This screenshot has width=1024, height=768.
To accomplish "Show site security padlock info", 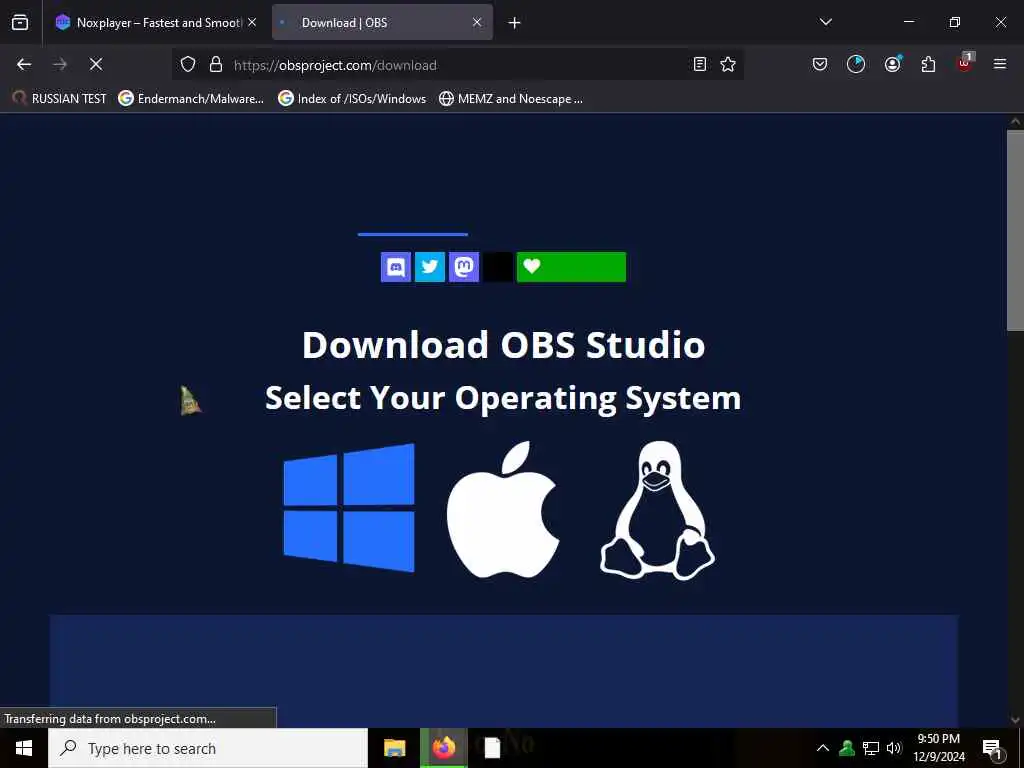I will point(216,65).
